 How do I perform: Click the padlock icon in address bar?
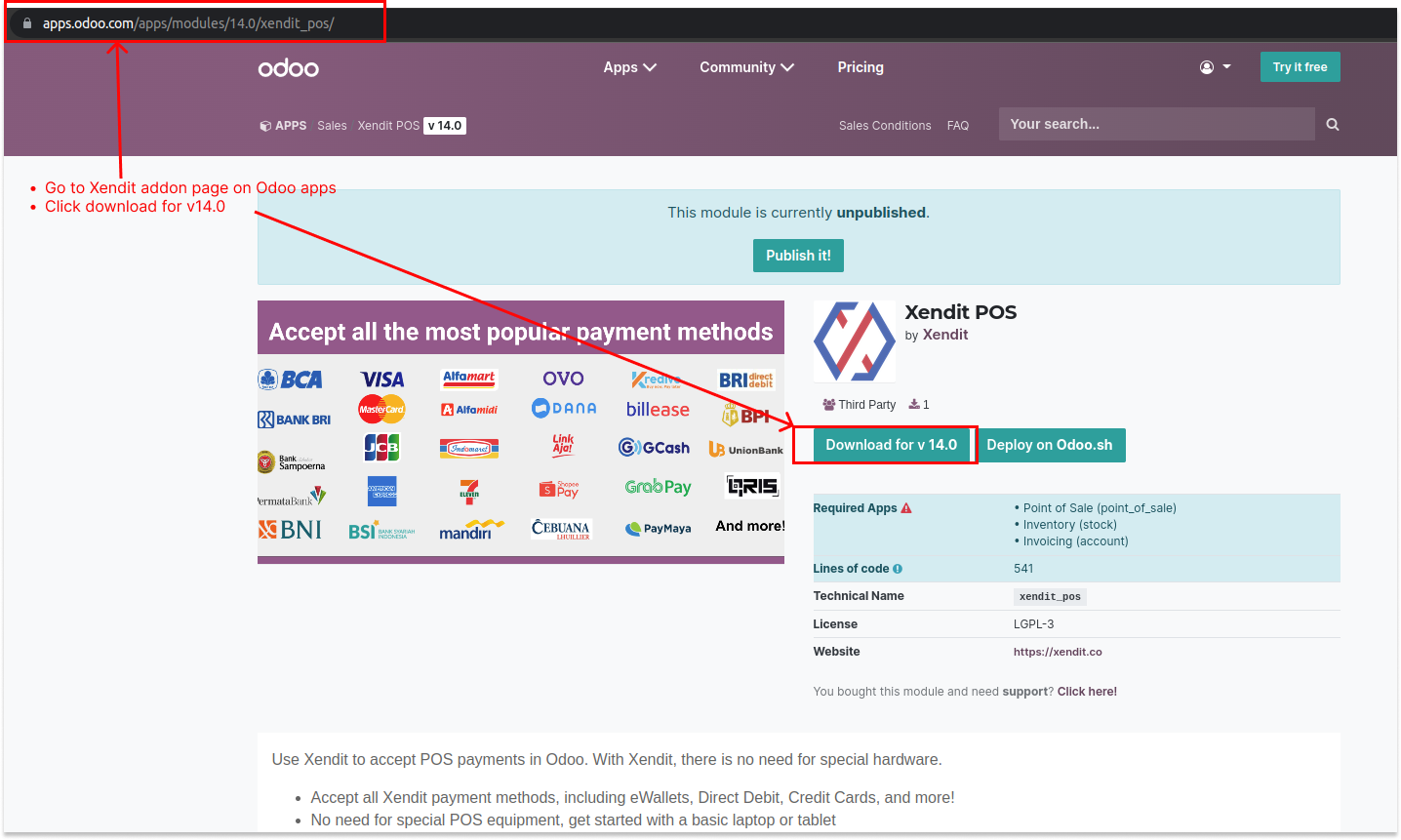coord(27,23)
